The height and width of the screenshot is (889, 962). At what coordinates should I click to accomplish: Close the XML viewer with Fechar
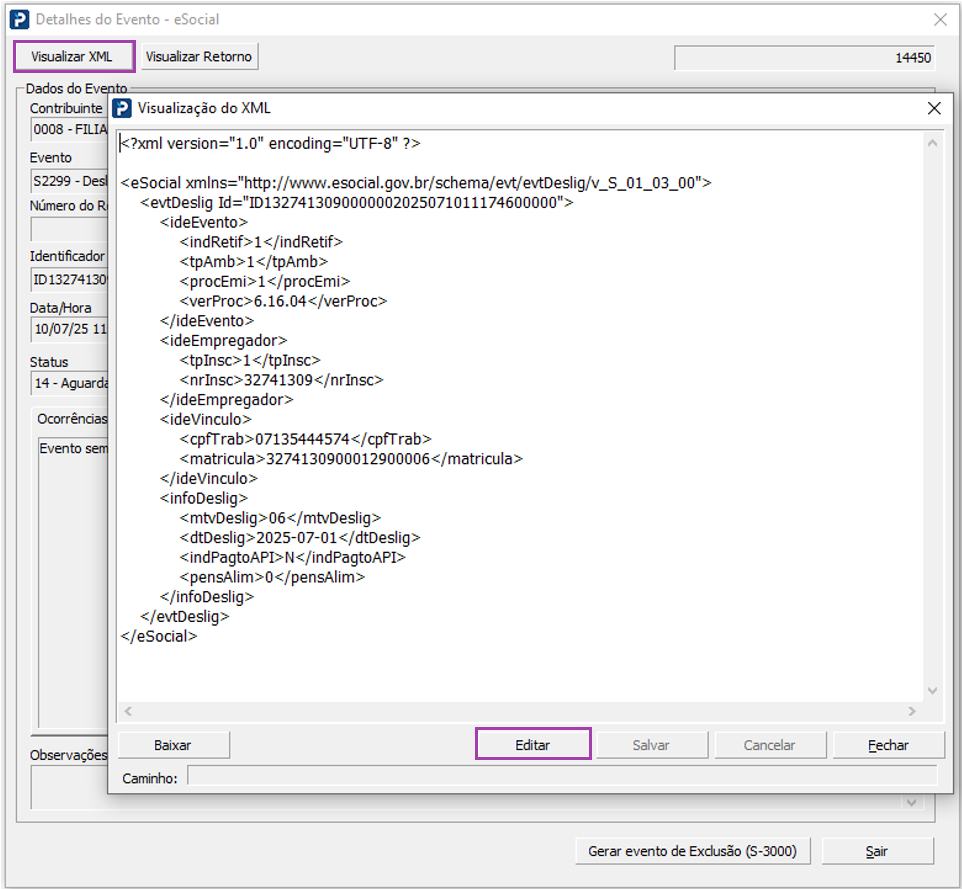[x=888, y=745]
